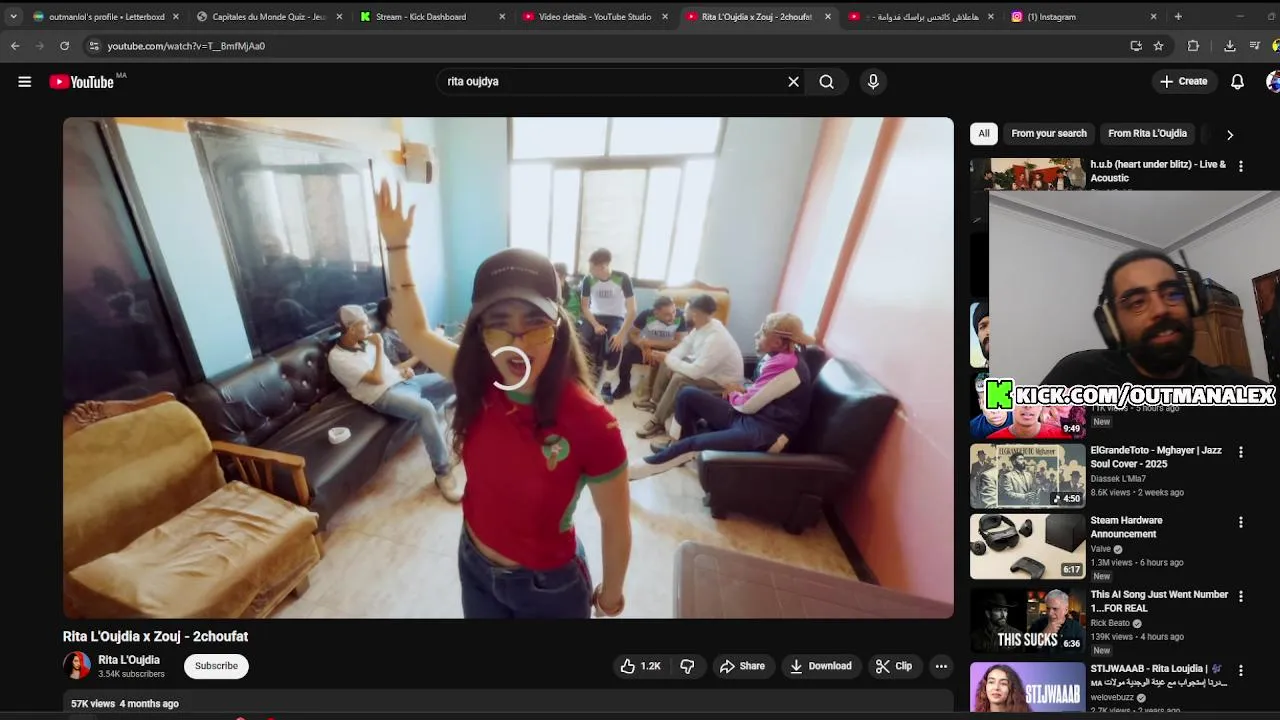Open the tab search dropdown arrow
Screen dimensions: 1280x720
13,17
